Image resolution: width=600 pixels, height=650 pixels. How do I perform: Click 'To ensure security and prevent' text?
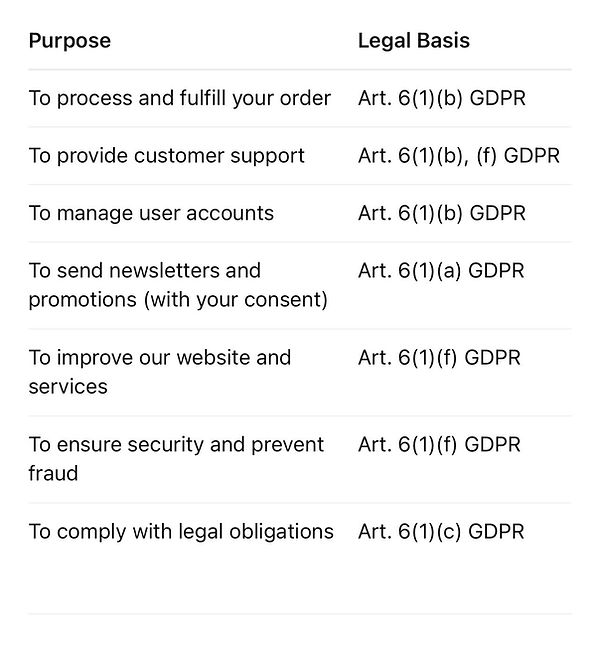point(176,445)
